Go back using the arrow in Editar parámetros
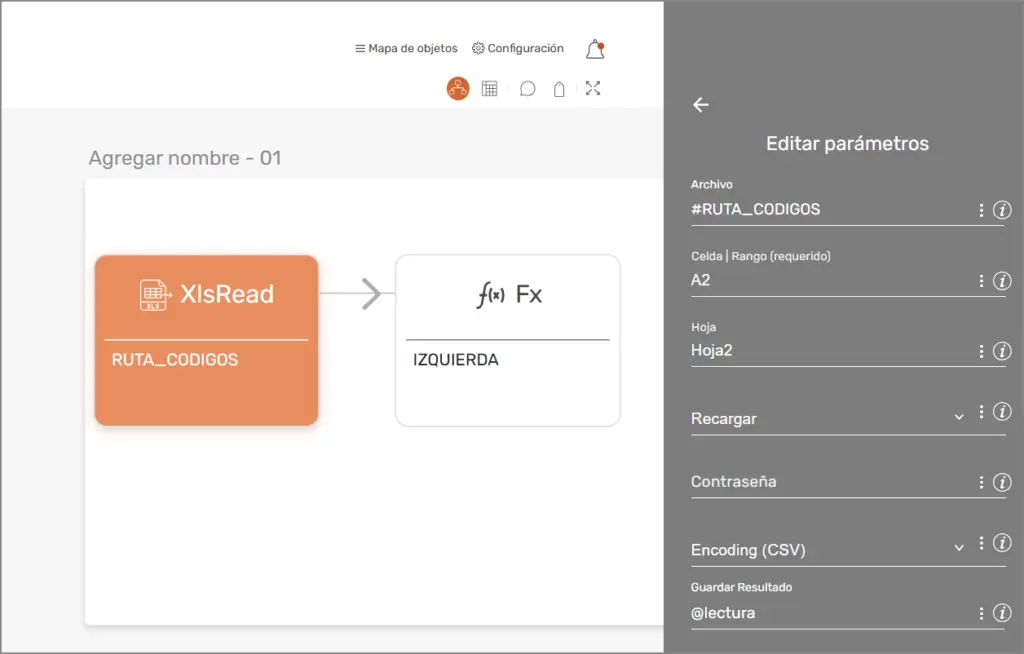 pyautogui.click(x=701, y=105)
